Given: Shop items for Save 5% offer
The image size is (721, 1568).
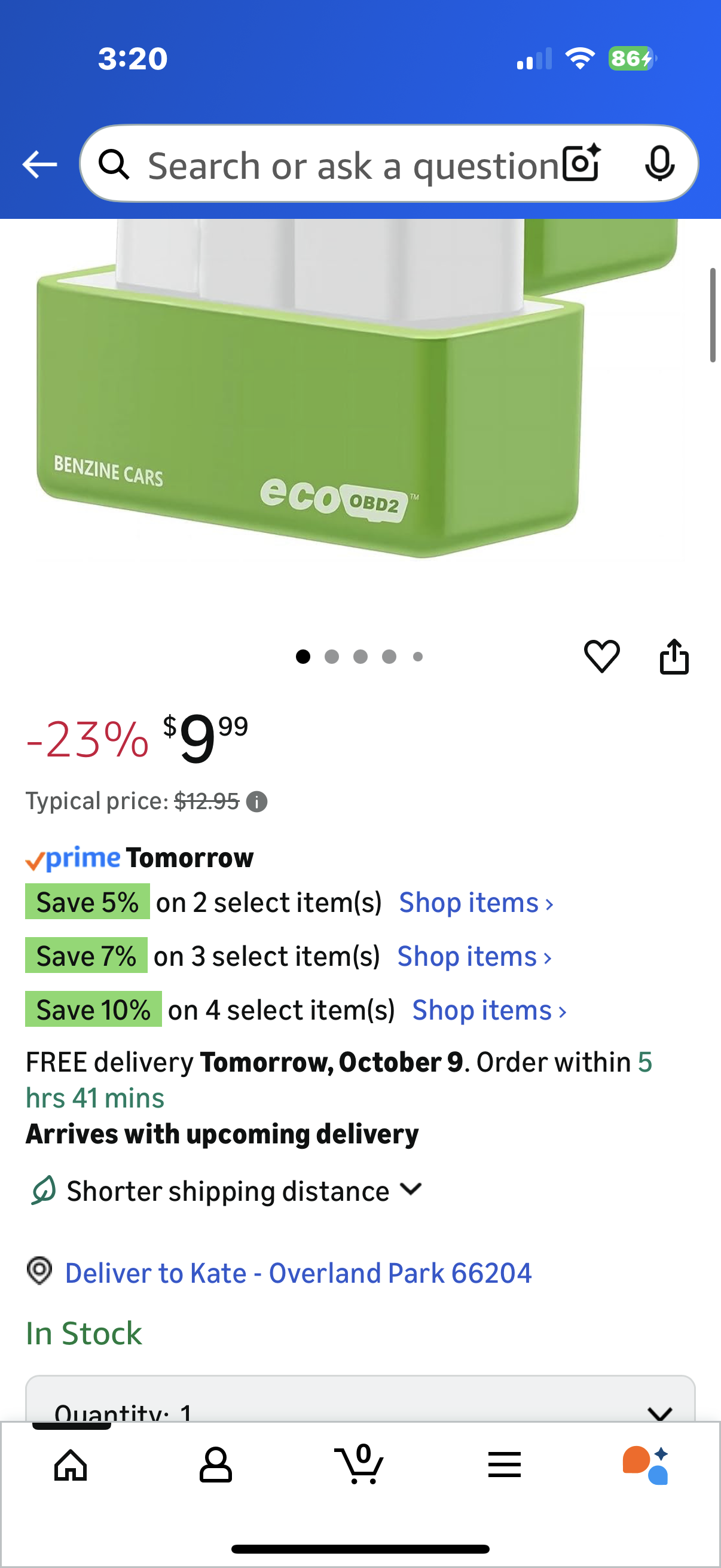Looking at the screenshot, I should point(476,902).
